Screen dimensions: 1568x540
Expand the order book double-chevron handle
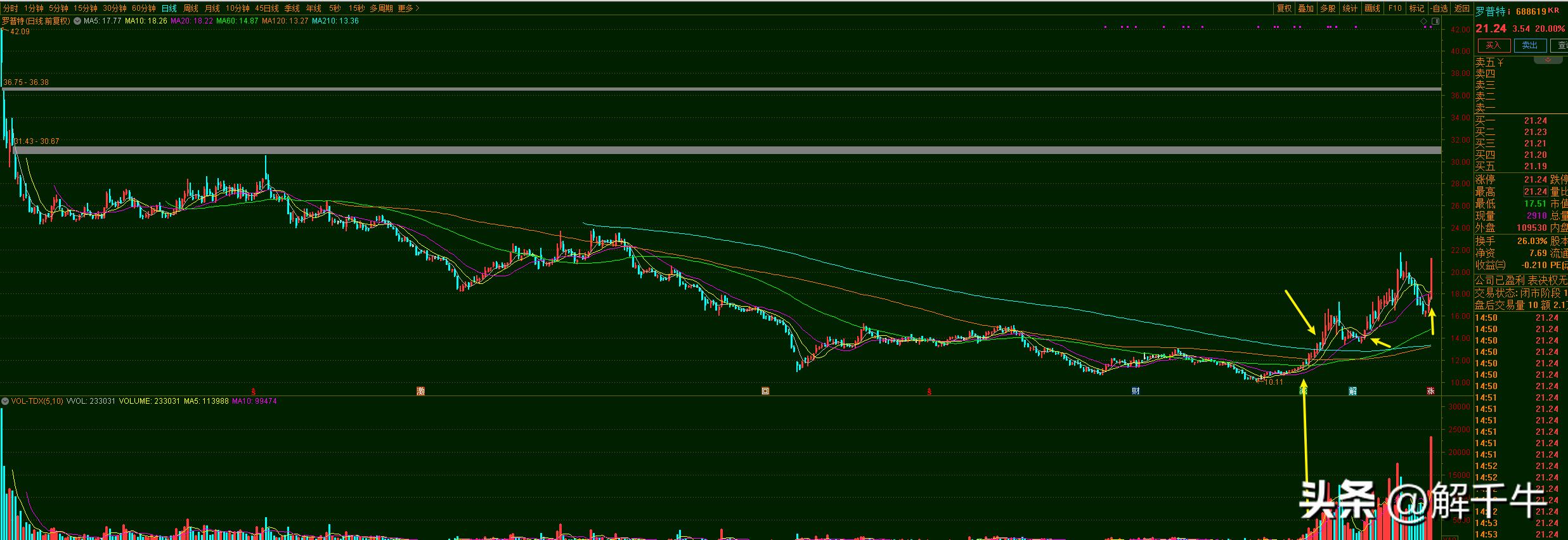pos(1548,60)
